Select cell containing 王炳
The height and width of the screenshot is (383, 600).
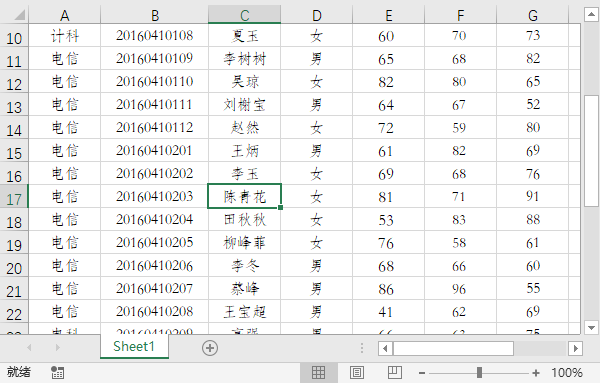(x=245, y=150)
